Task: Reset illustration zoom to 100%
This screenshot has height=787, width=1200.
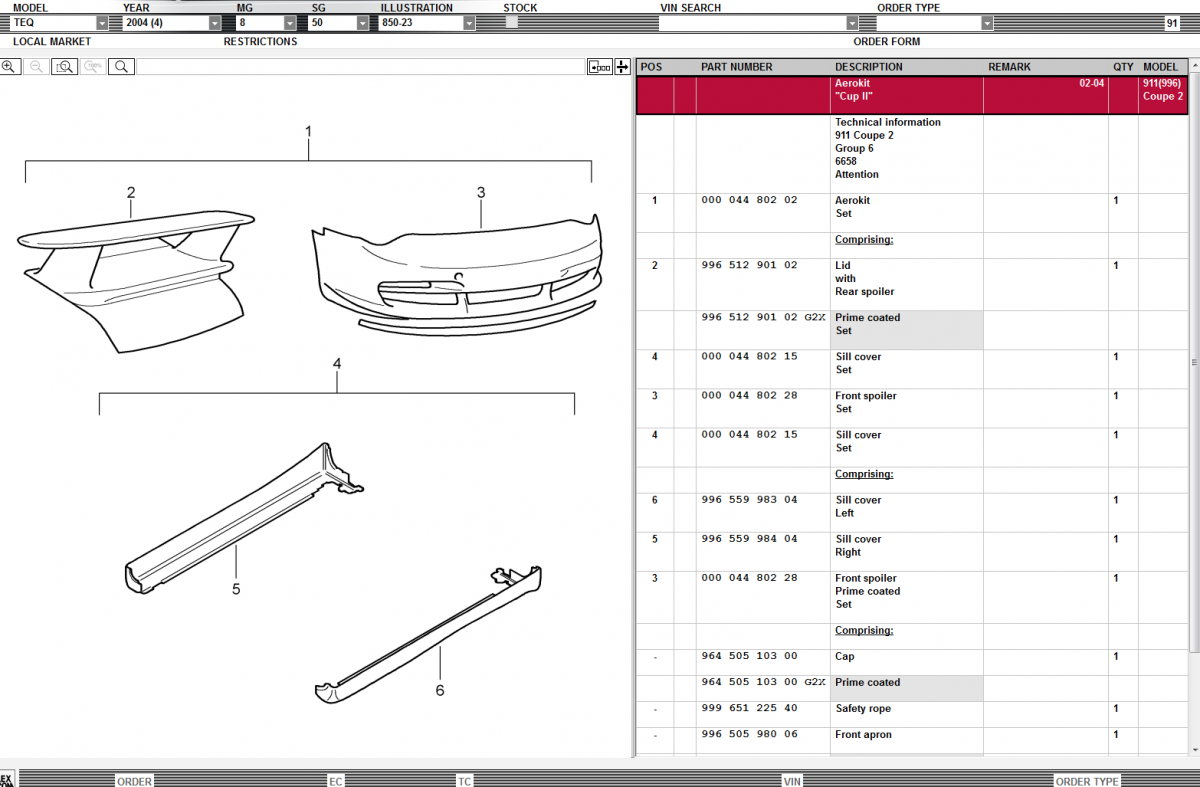Action: 93,67
